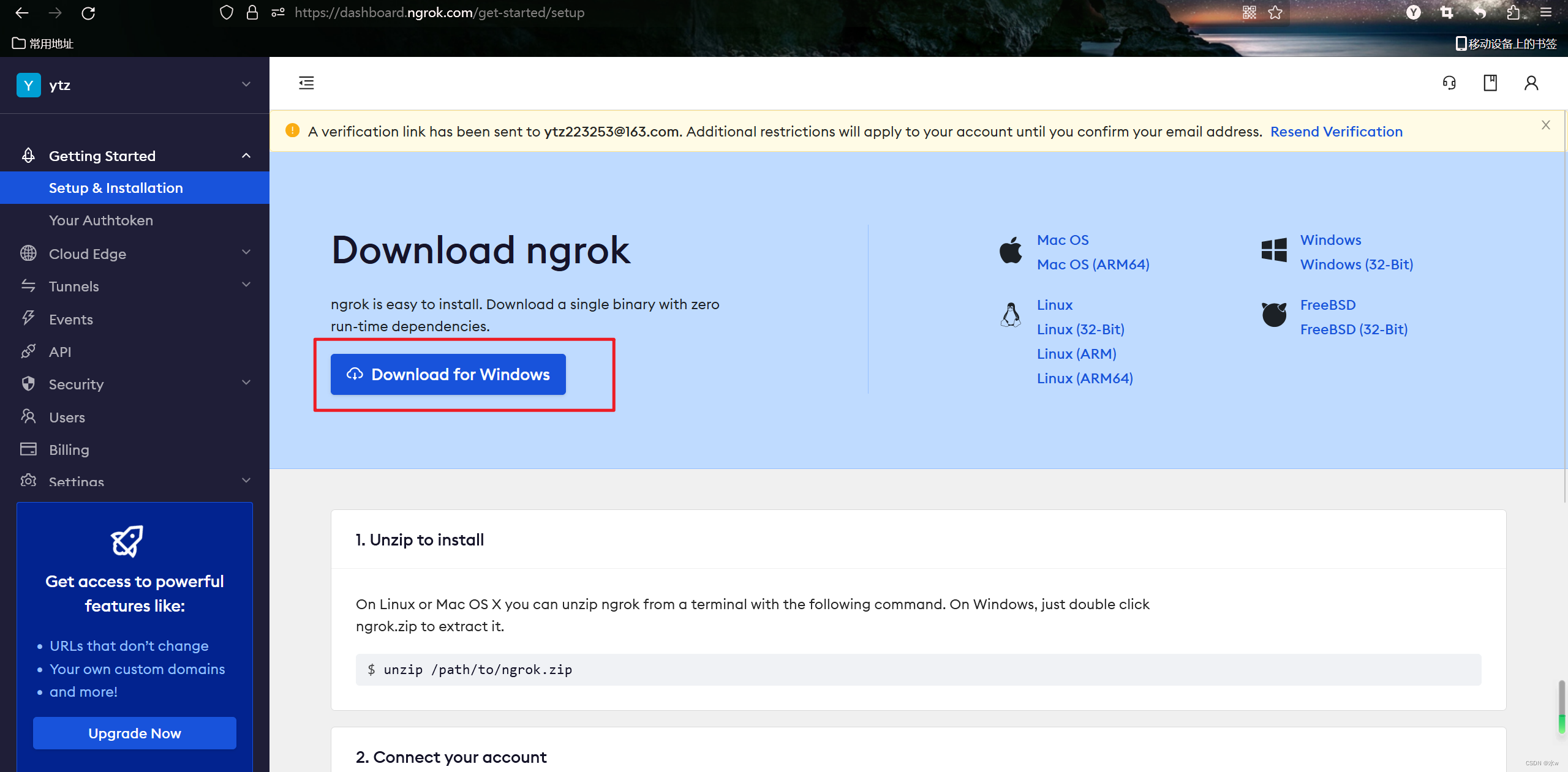Click the Download for Windows button

coord(448,374)
